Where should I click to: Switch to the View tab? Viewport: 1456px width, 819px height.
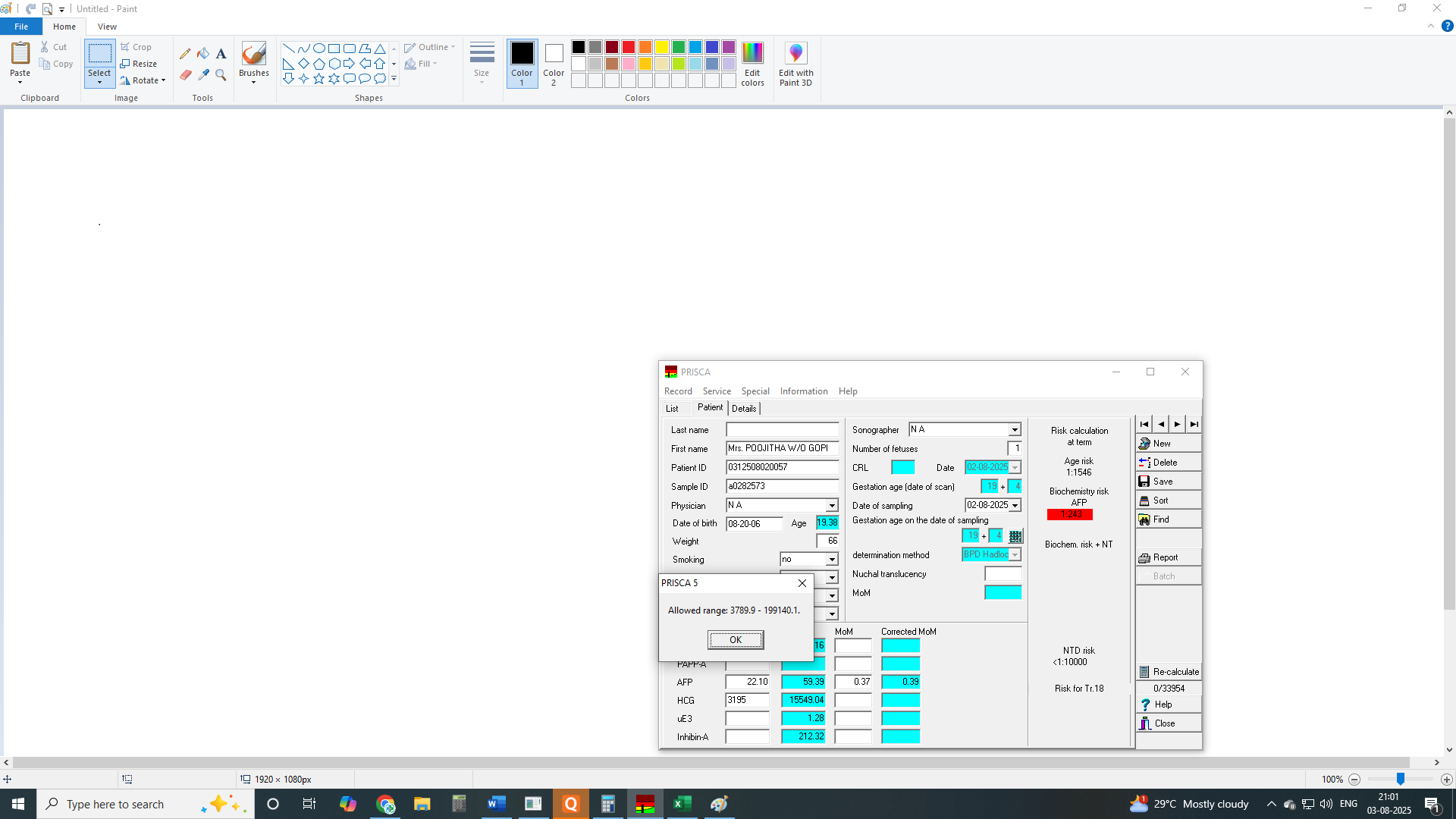point(107,27)
